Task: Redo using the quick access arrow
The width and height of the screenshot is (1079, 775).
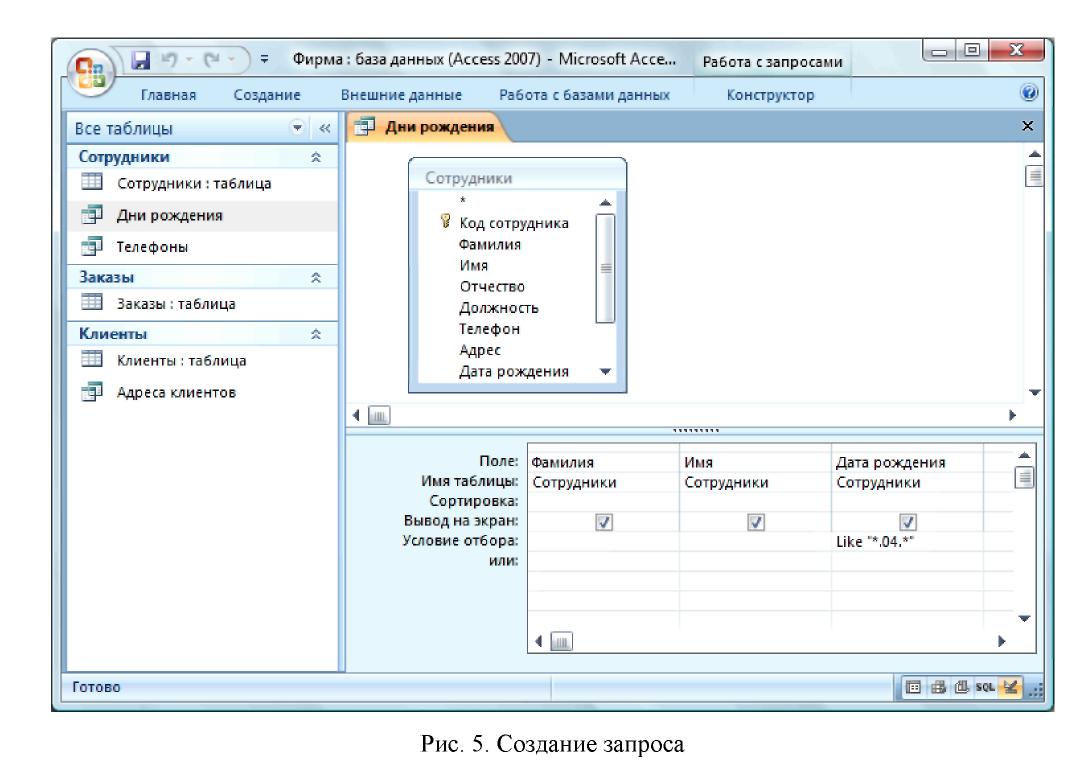Action: pos(212,60)
